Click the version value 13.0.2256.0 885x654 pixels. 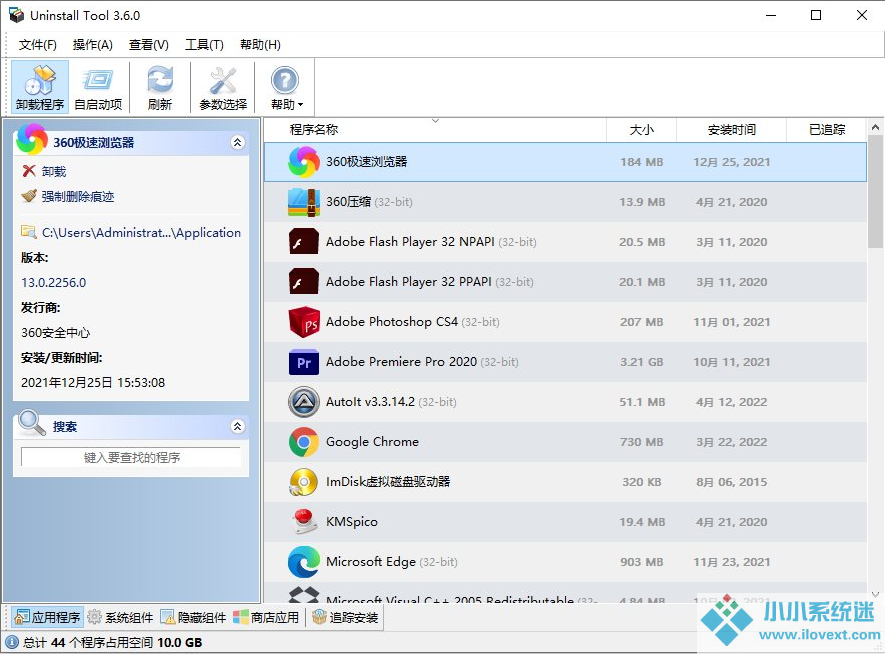54,283
